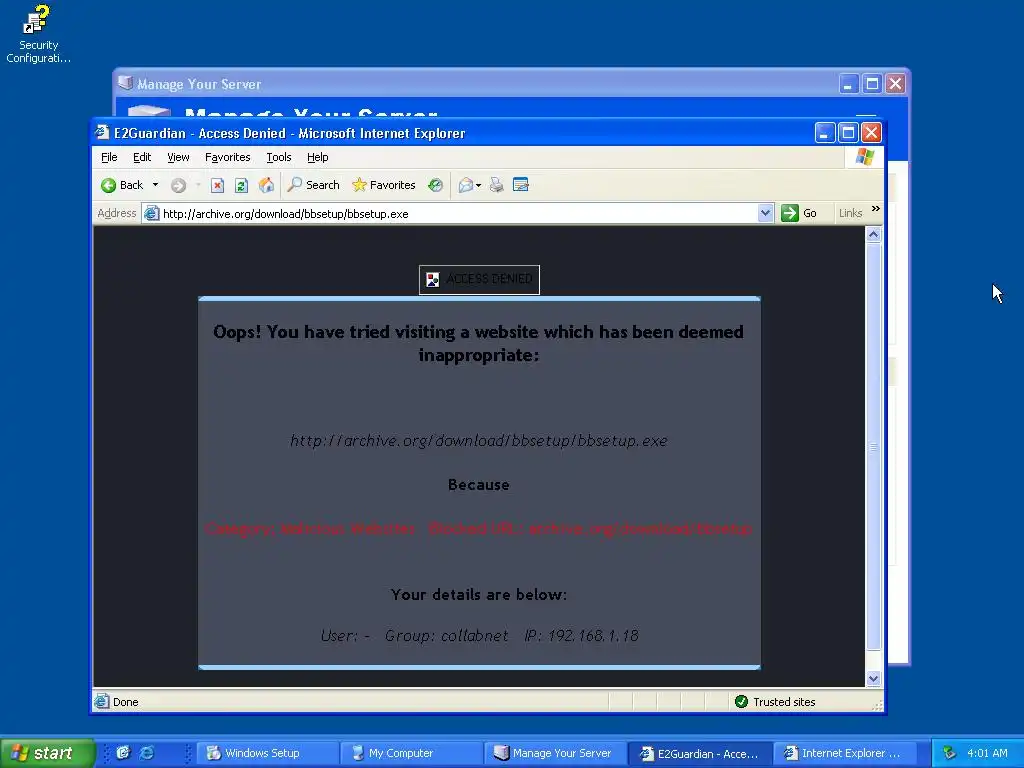Open the Start menu
The image size is (1024, 768).
pos(47,753)
